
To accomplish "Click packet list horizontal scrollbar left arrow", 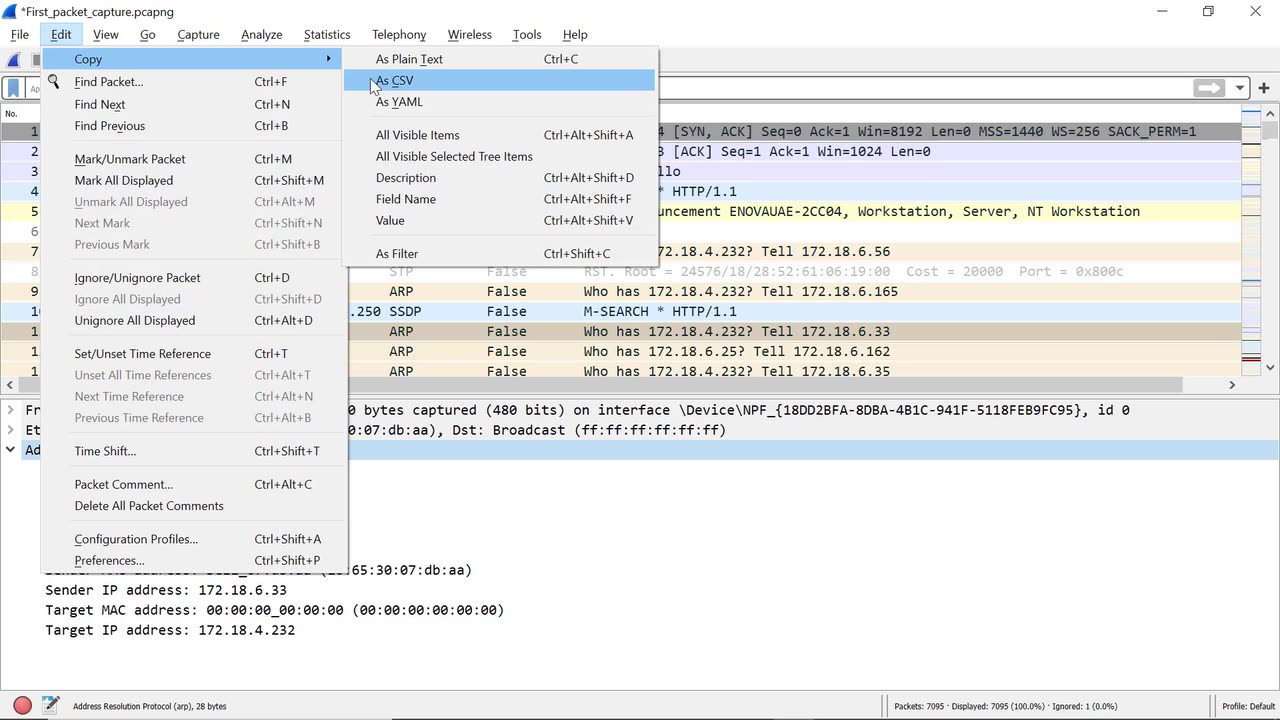I will [x=10, y=385].
